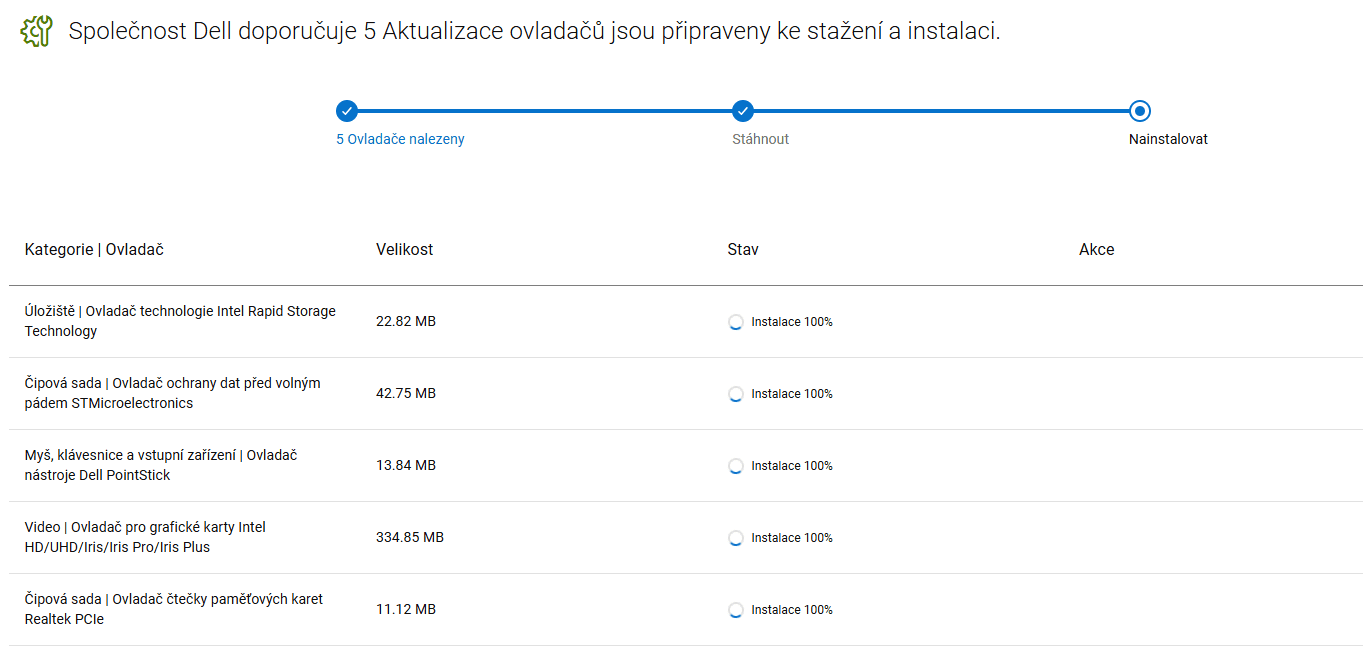The image size is (1363, 665).
Task: Click the install spinner for Realtek PCIe reader
Action: (736, 610)
